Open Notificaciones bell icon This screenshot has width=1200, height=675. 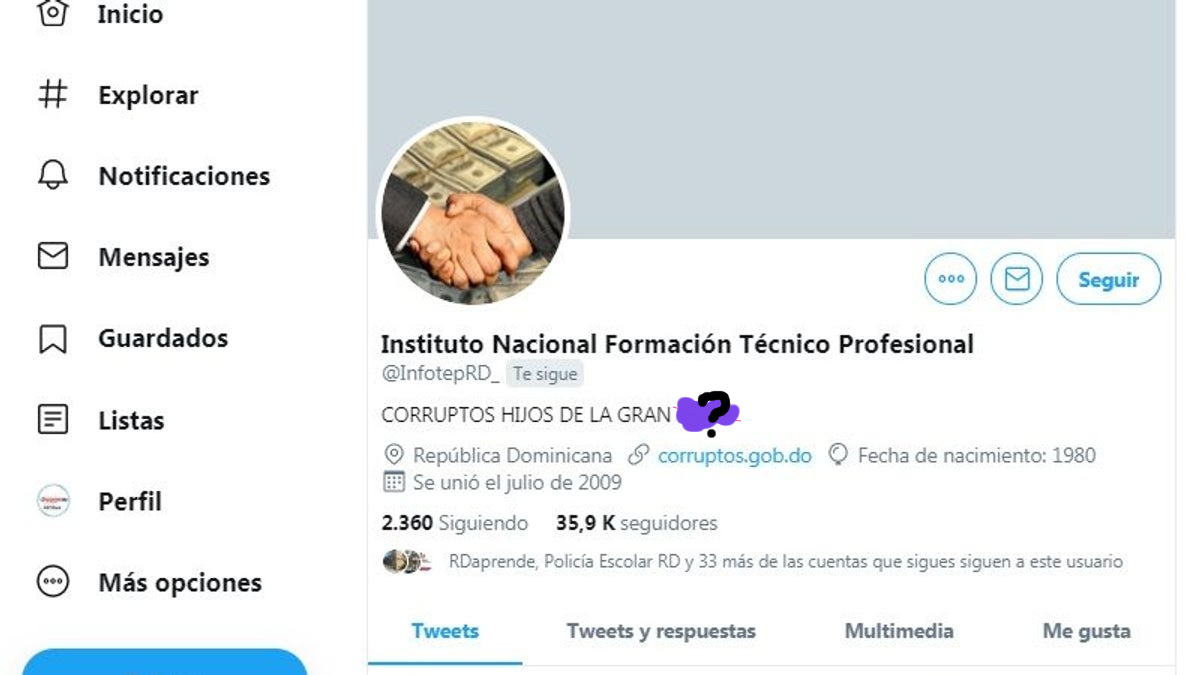coord(53,175)
